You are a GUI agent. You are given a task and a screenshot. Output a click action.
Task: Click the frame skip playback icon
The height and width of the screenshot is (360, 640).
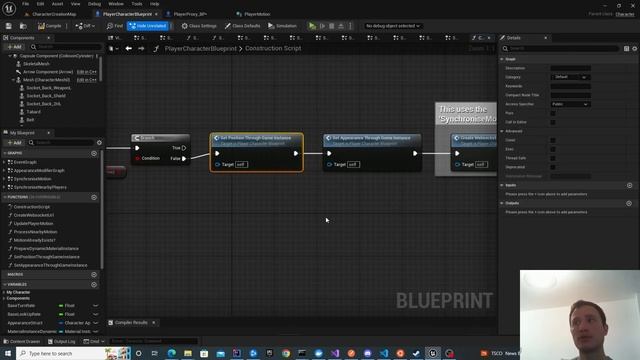322,26
